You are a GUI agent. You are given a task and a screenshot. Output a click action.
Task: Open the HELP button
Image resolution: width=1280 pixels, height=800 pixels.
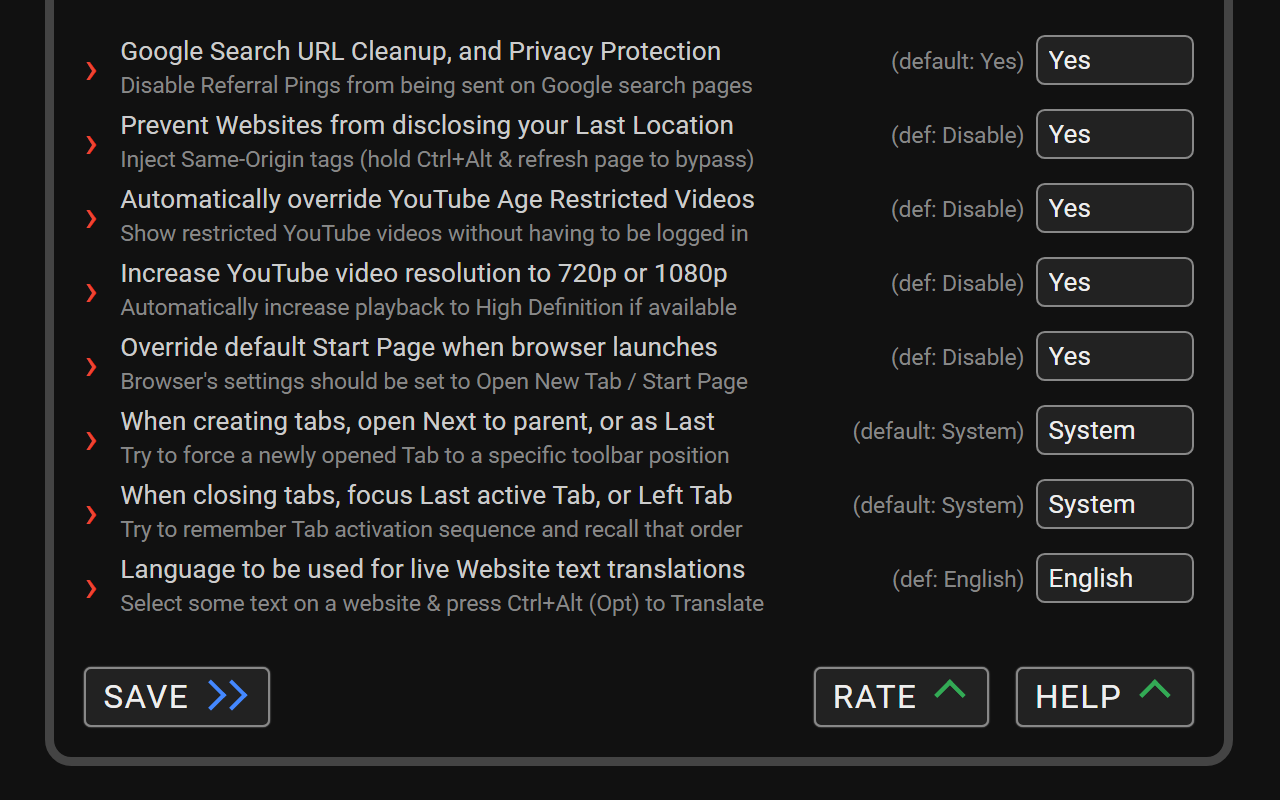pos(1104,697)
